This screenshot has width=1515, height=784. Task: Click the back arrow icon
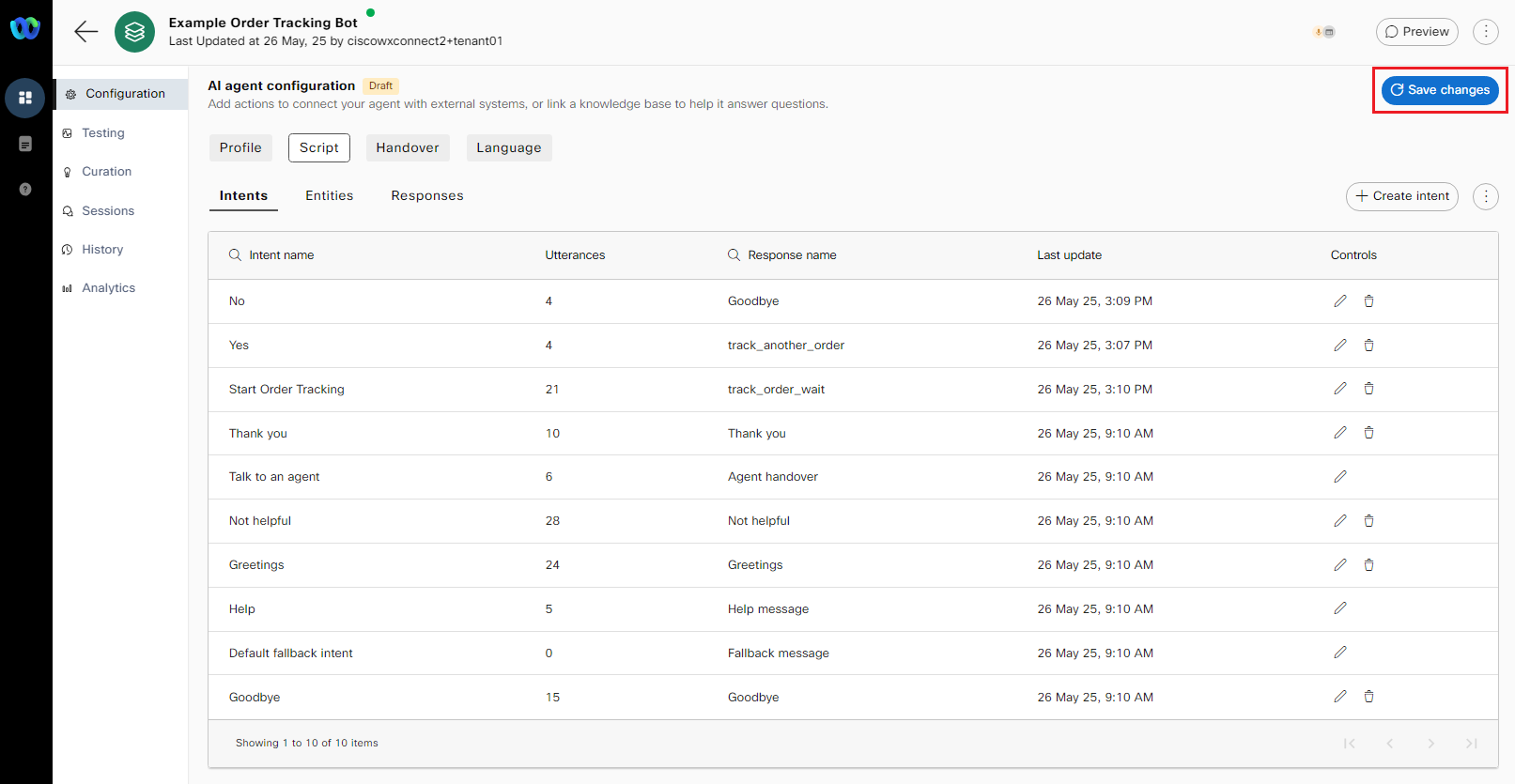(x=86, y=32)
